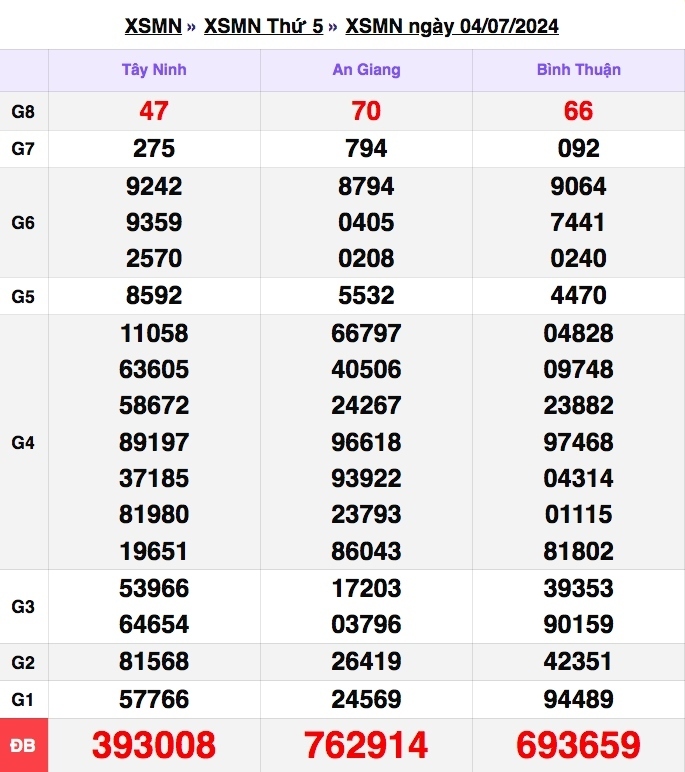Select G5 result 8592
The image size is (685, 772).
pos(154,295)
